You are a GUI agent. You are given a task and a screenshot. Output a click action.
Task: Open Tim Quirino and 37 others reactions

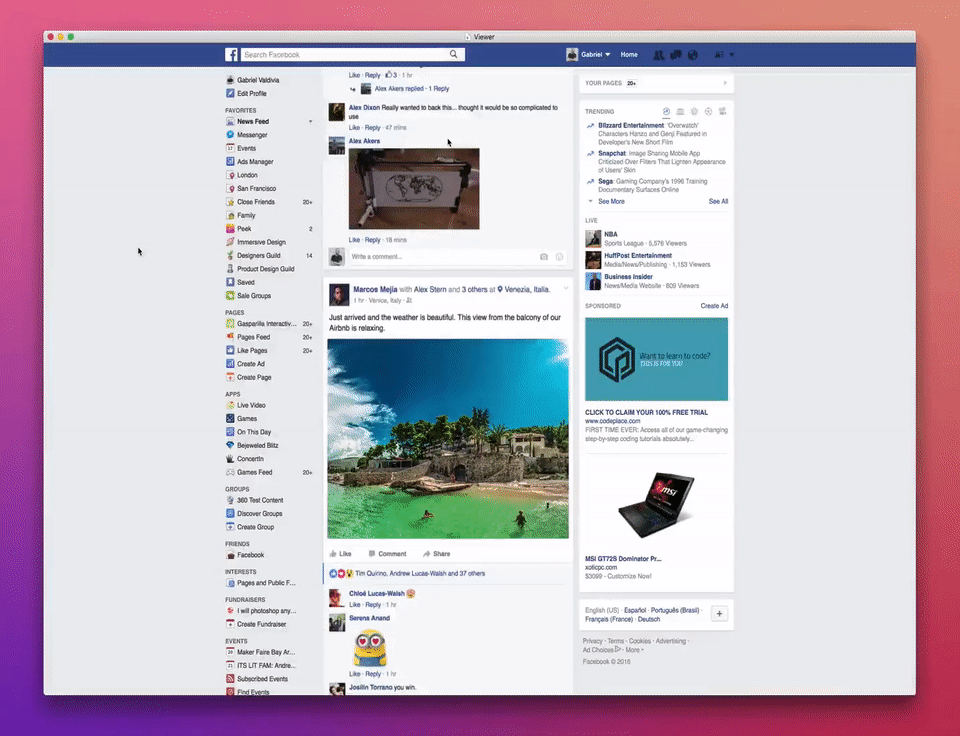419,574
